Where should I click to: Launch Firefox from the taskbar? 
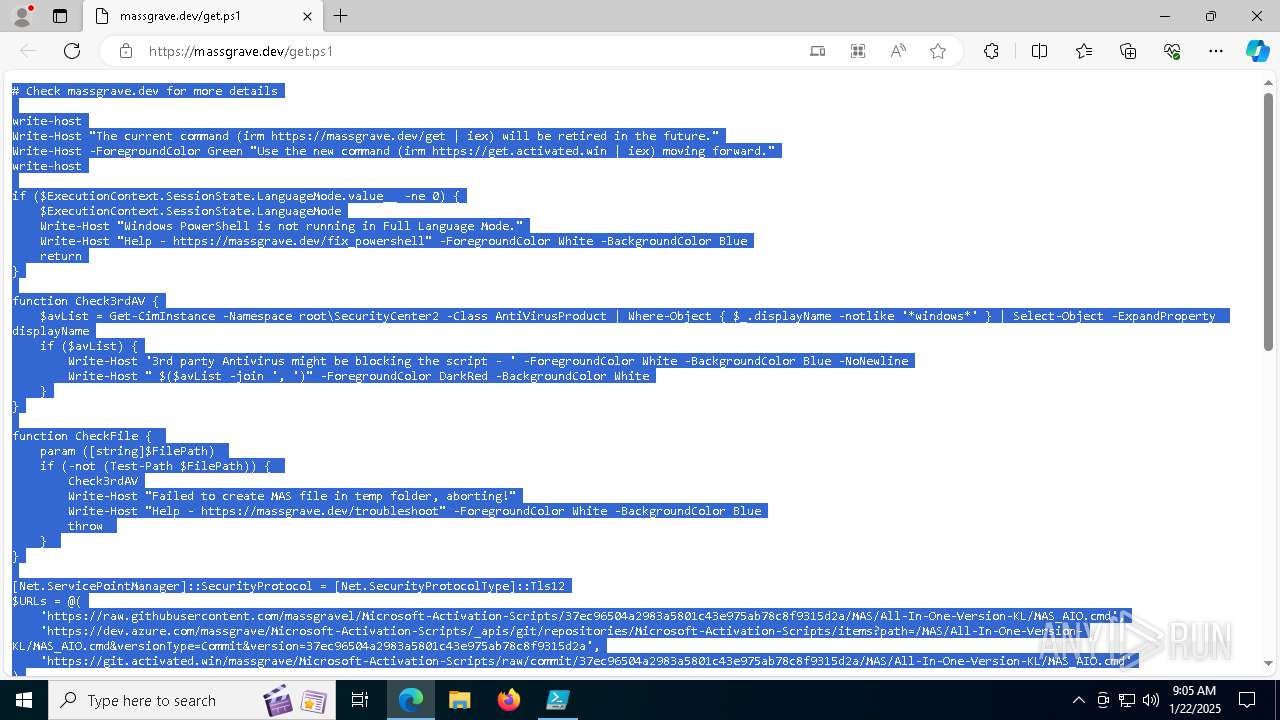pyautogui.click(x=509, y=700)
